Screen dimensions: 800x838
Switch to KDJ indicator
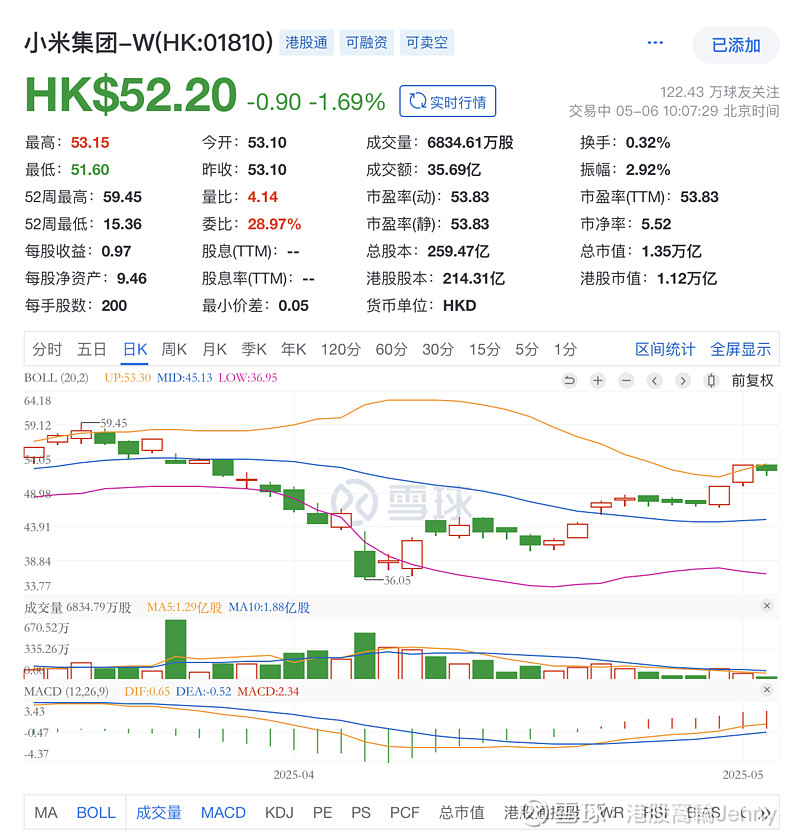click(278, 812)
